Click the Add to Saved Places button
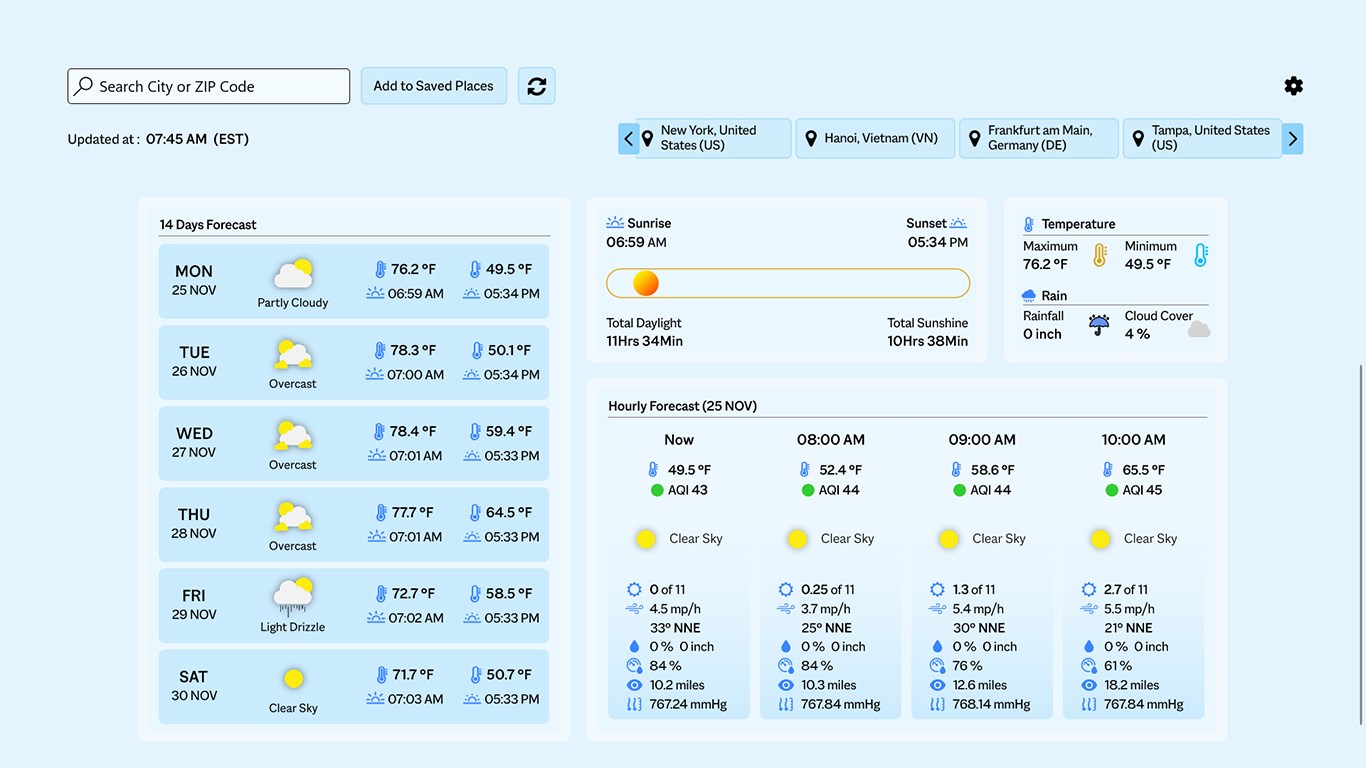 pos(433,86)
